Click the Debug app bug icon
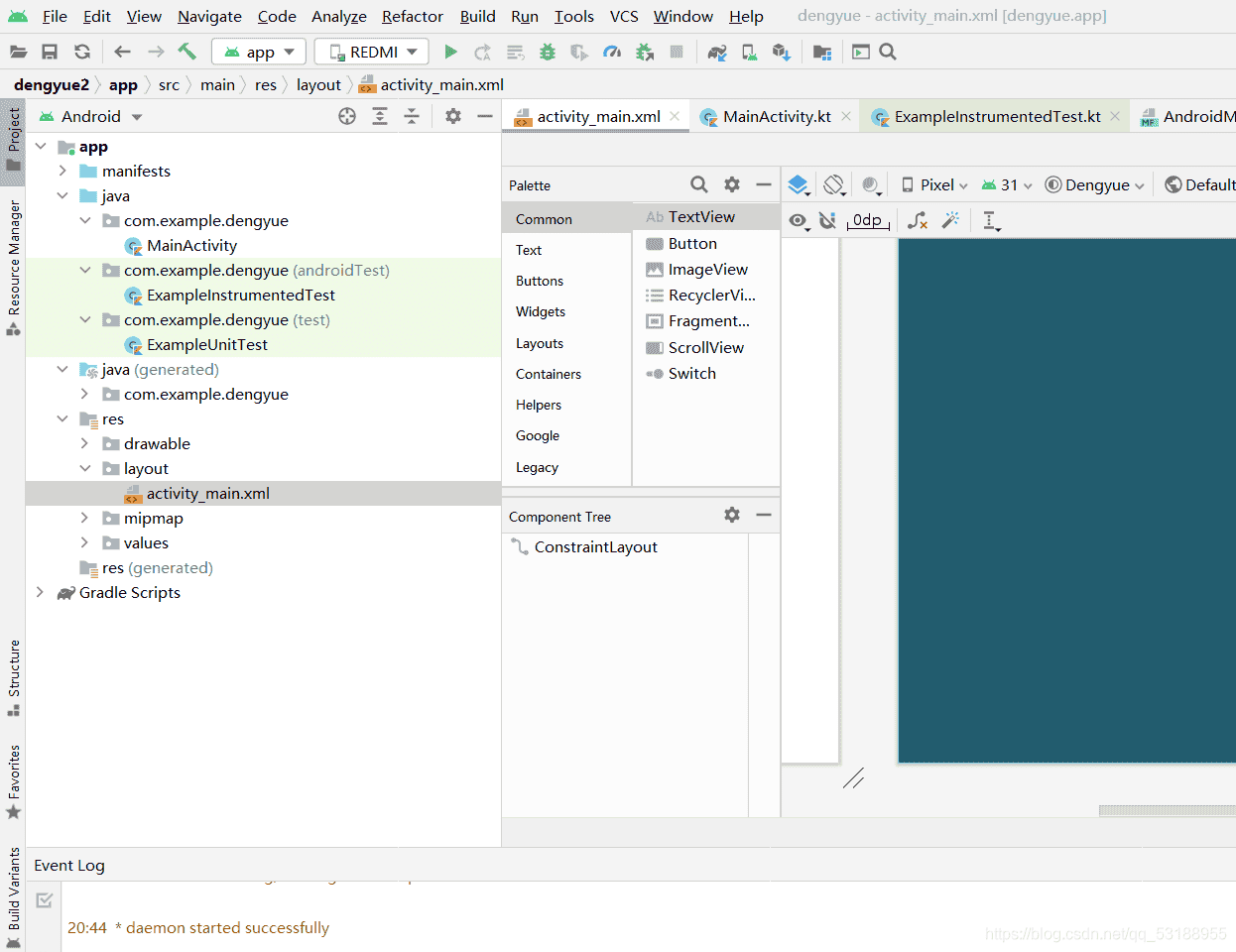Image resolution: width=1236 pixels, height=952 pixels. (x=548, y=52)
